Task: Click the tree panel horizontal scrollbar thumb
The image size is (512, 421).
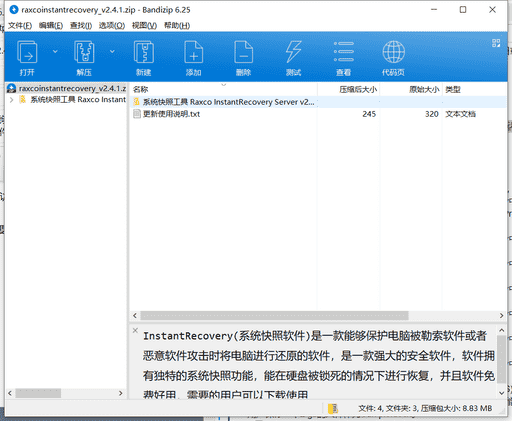Action: coord(38,393)
